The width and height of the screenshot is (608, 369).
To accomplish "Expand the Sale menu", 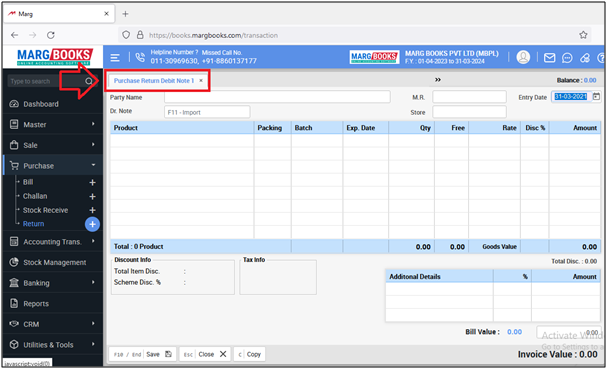I will [x=53, y=145].
